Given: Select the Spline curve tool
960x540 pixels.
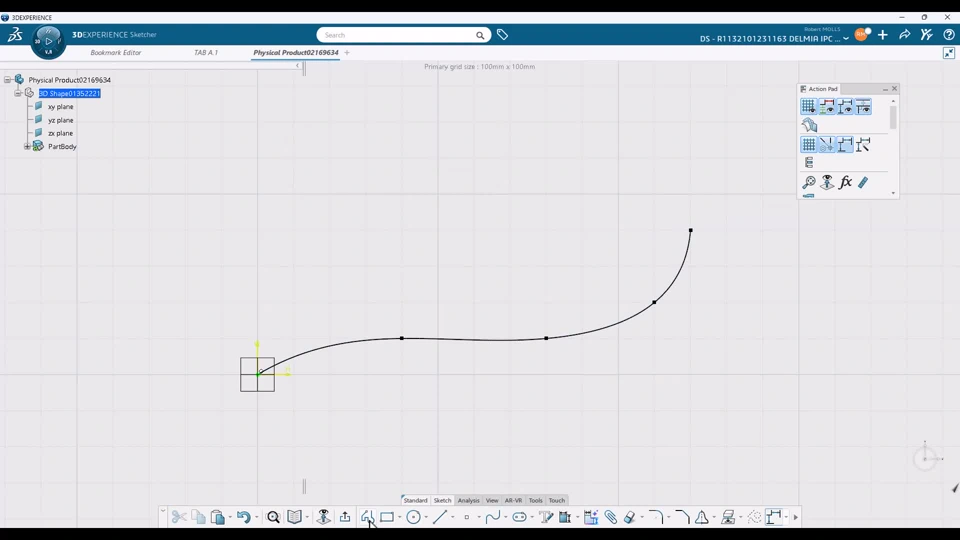Looking at the screenshot, I should pyautogui.click(x=492, y=517).
